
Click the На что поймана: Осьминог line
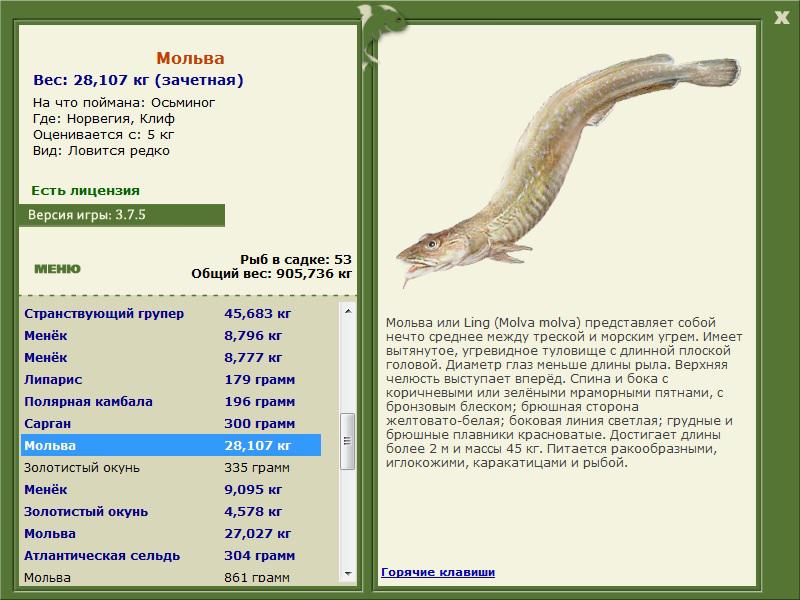click(124, 103)
